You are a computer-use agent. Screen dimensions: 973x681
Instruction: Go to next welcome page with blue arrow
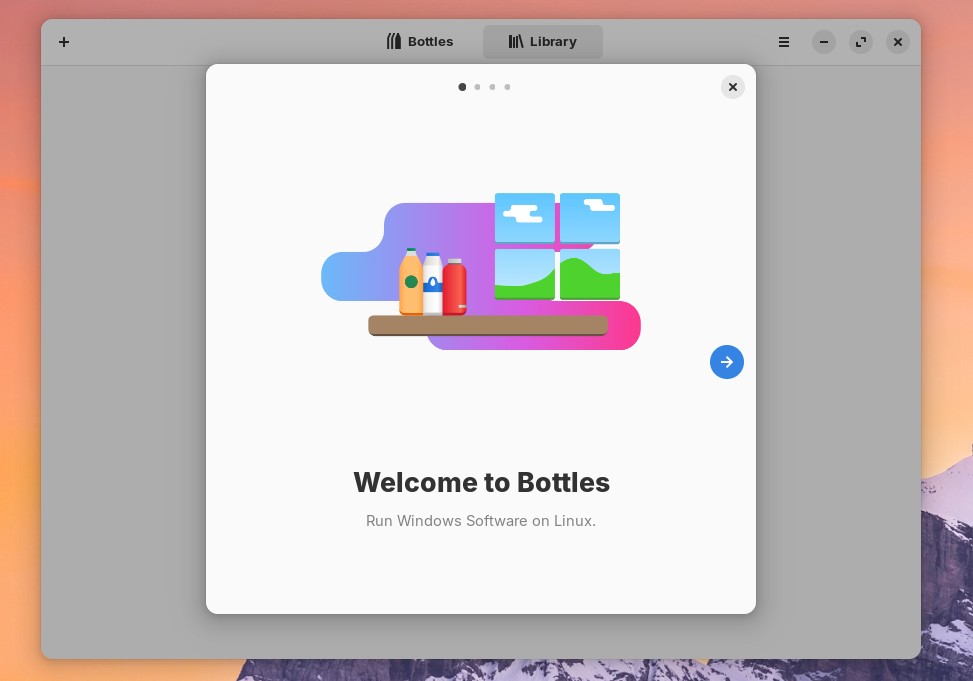[727, 362]
